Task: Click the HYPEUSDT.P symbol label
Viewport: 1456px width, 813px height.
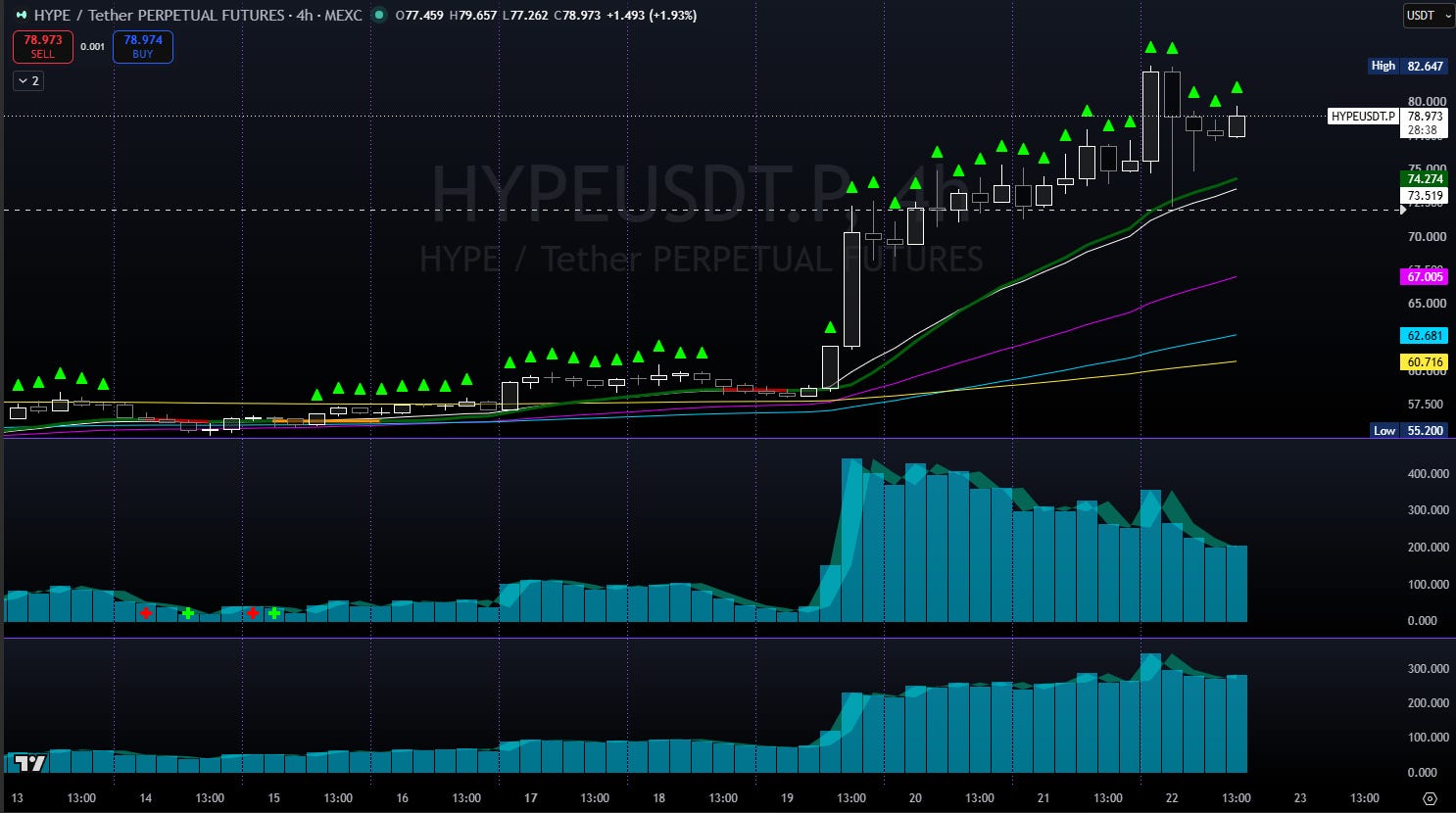Action: [x=1363, y=117]
